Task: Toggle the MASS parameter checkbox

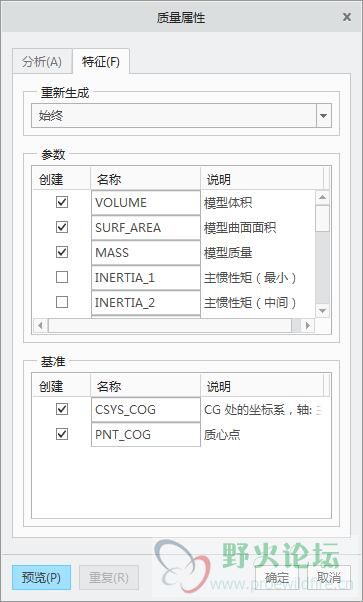Action: pos(62,252)
